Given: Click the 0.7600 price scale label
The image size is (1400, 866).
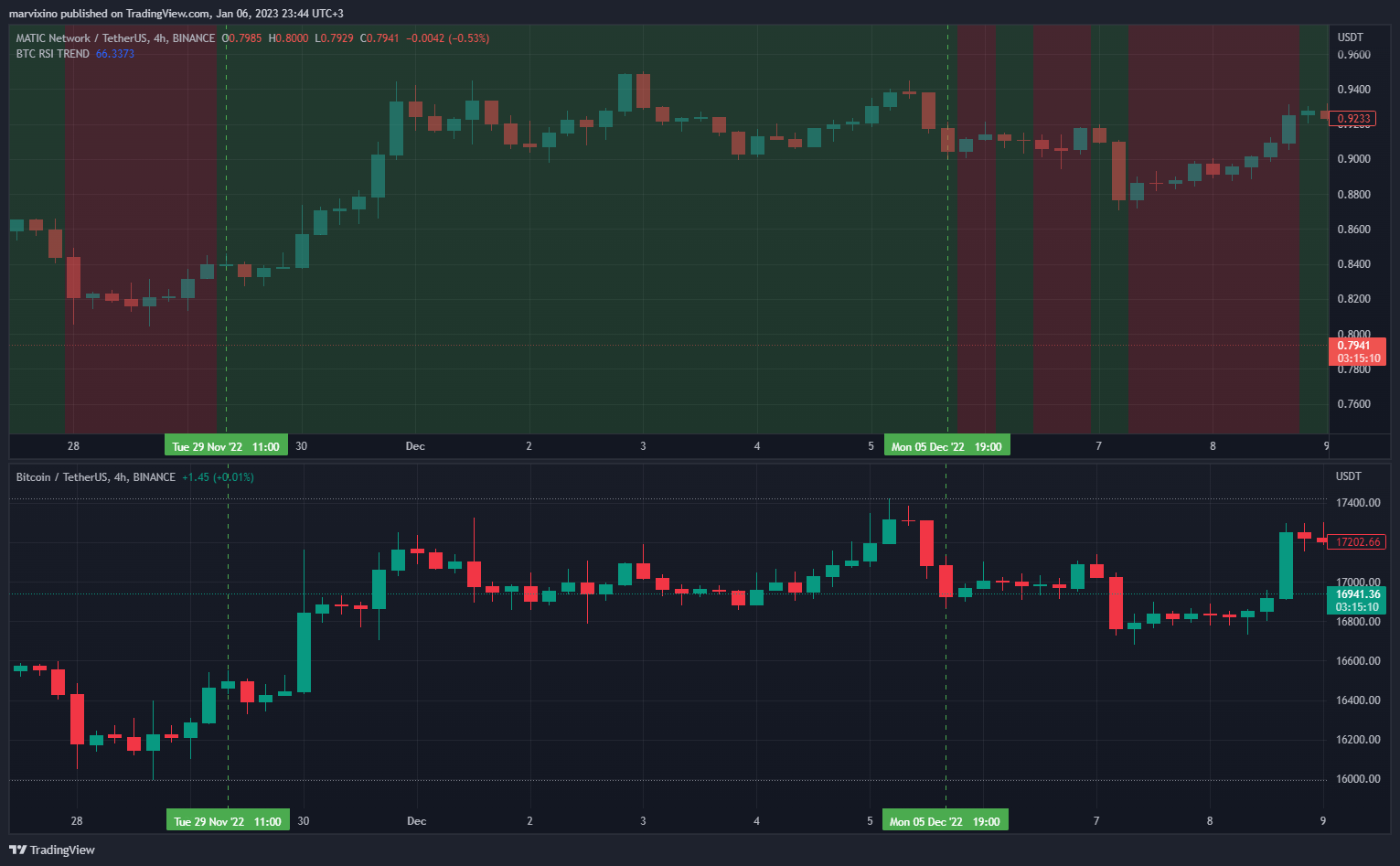Looking at the screenshot, I should coord(1353,404).
